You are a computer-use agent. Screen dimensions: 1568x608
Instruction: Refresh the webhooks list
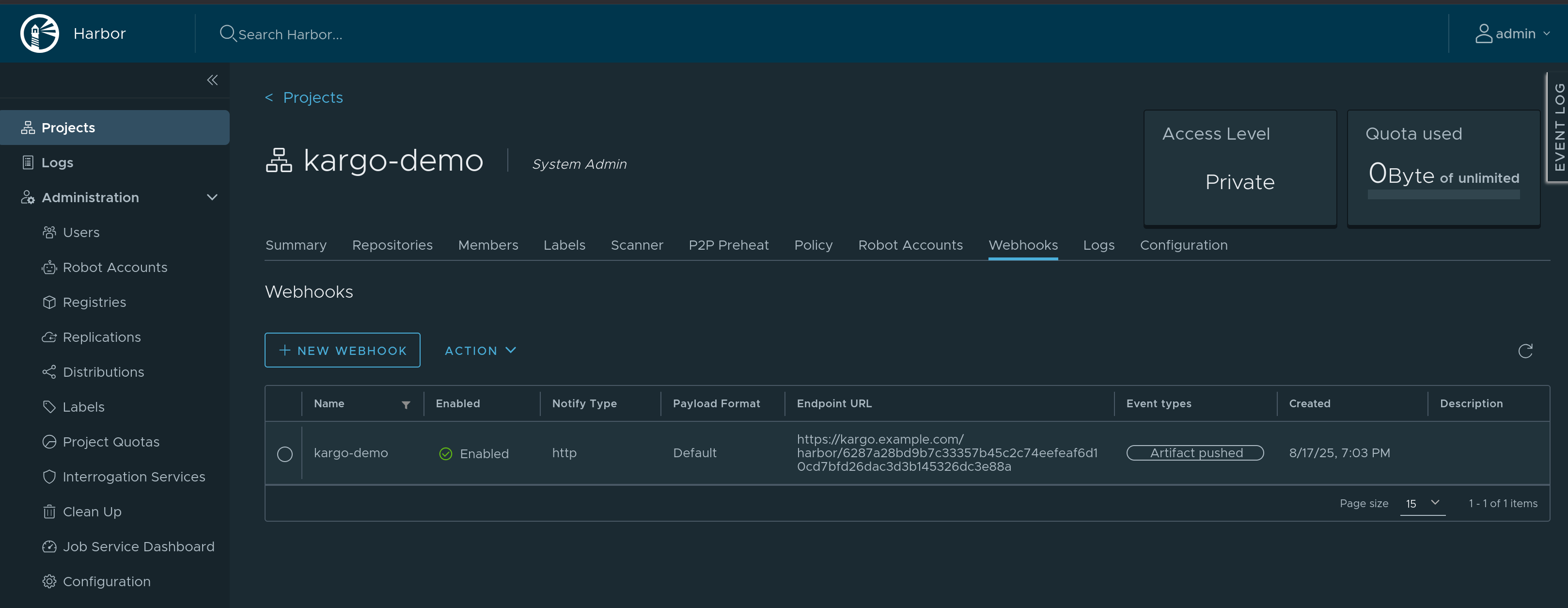pyautogui.click(x=1525, y=350)
